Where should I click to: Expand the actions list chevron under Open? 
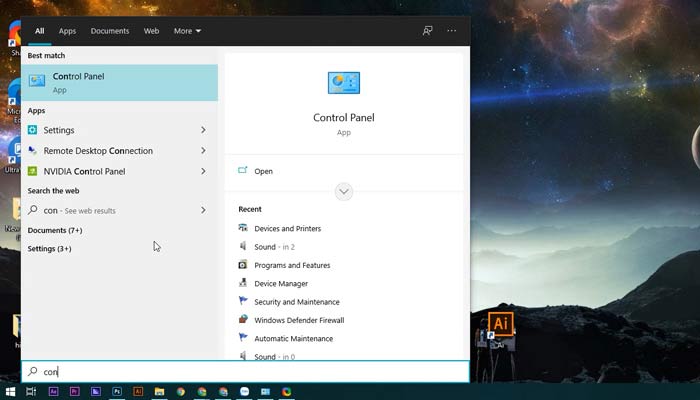pos(344,191)
